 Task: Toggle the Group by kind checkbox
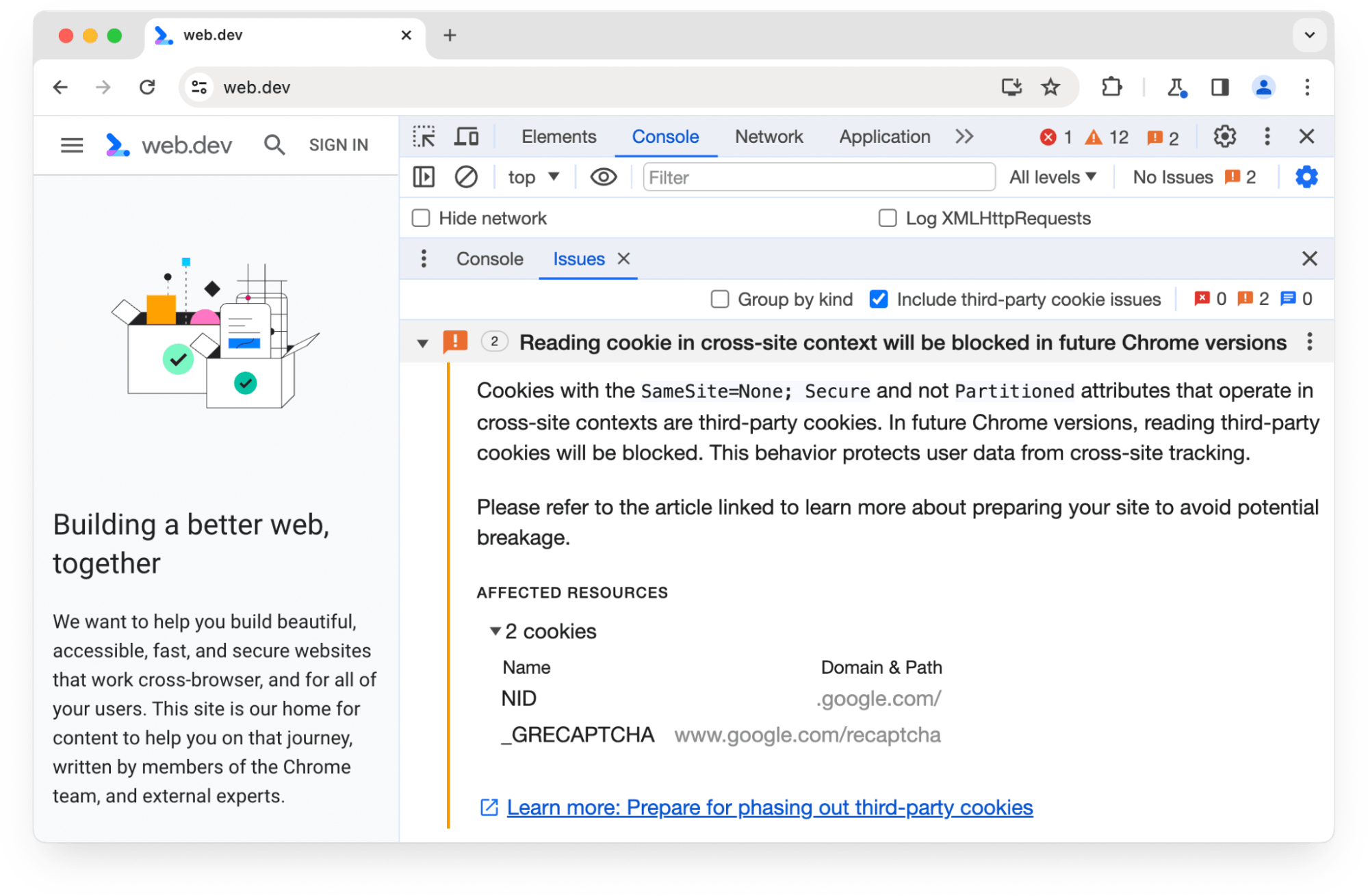[720, 299]
